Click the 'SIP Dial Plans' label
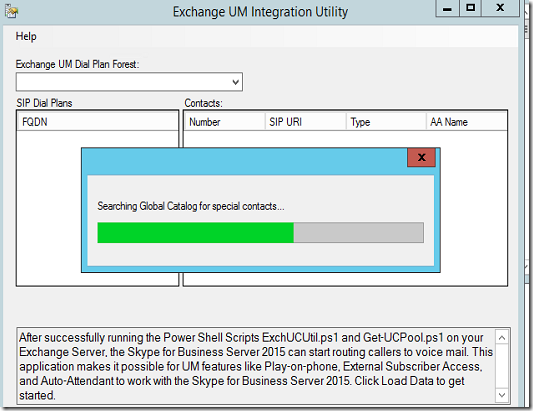 coord(44,103)
